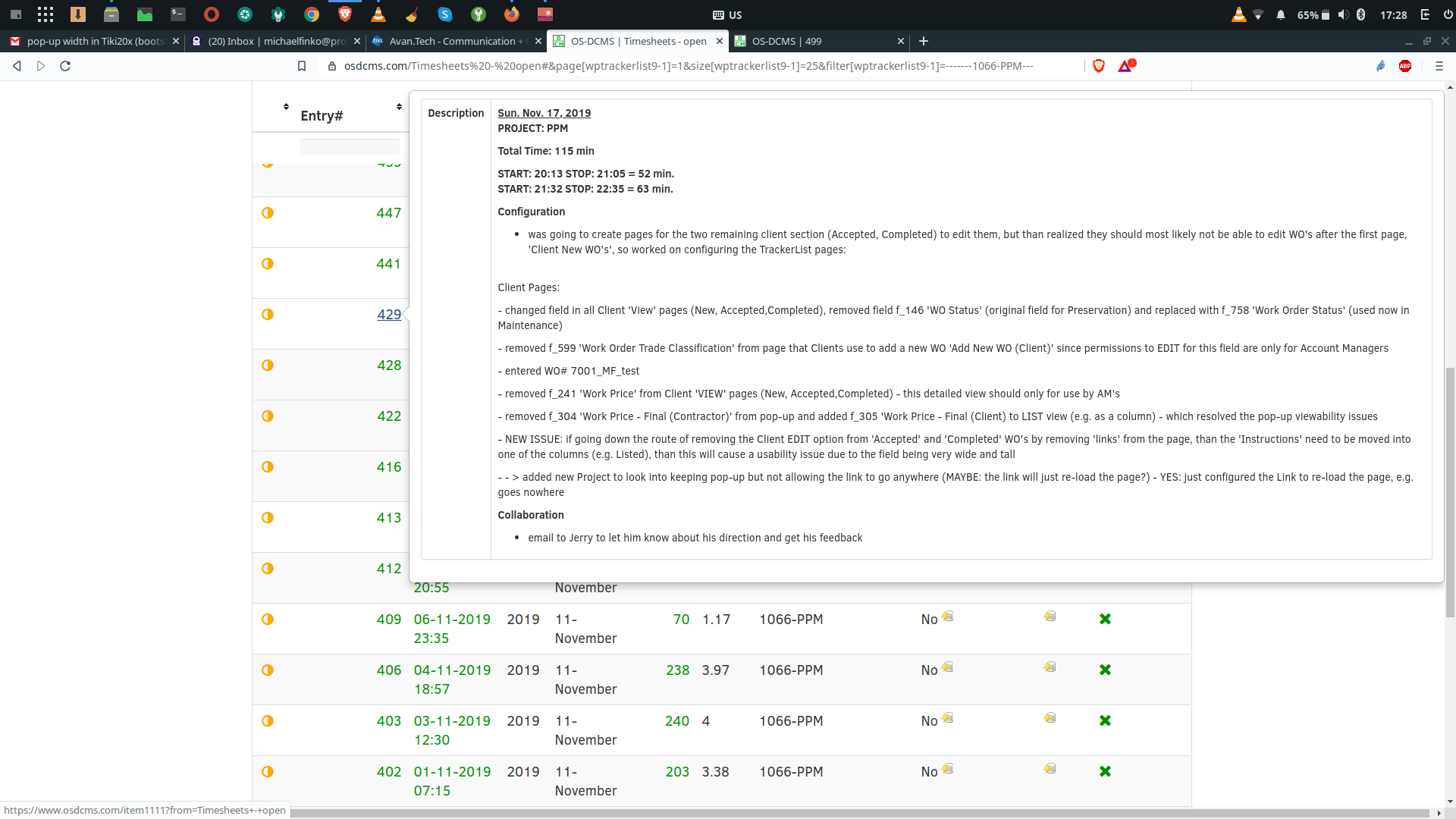
Task: Click the Brave Shields lion icon in address bar
Action: (1099, 66)
